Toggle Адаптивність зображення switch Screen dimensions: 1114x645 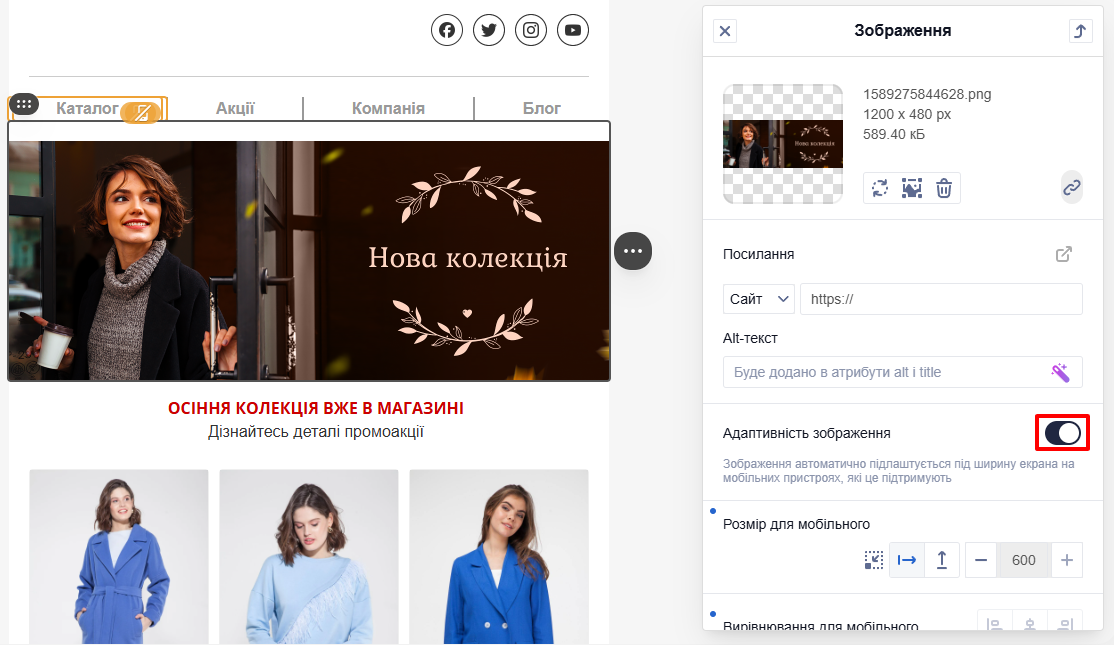click(x=1062, y=433)
